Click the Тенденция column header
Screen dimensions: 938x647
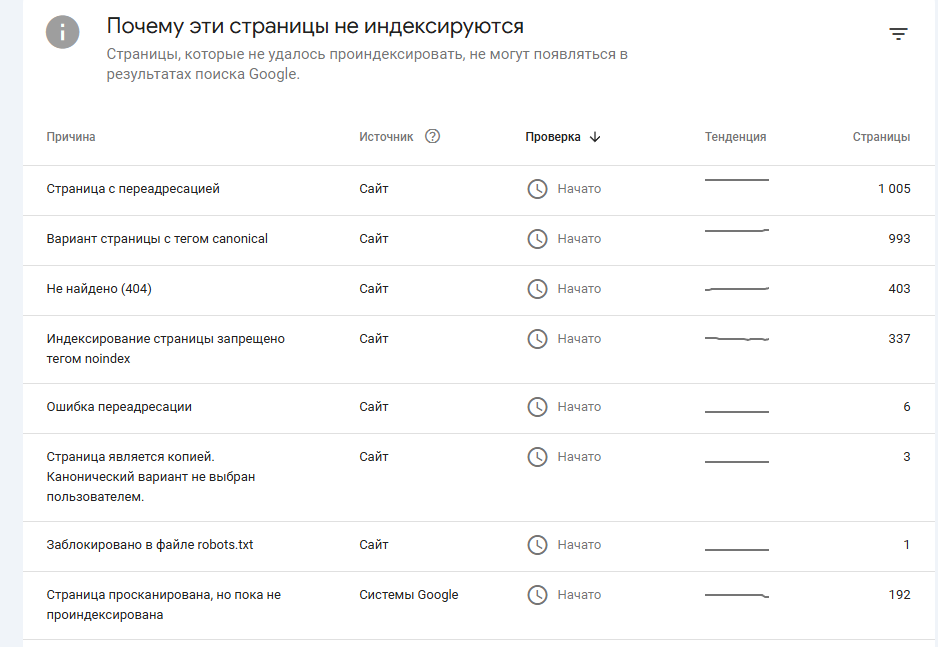[735, 137]
